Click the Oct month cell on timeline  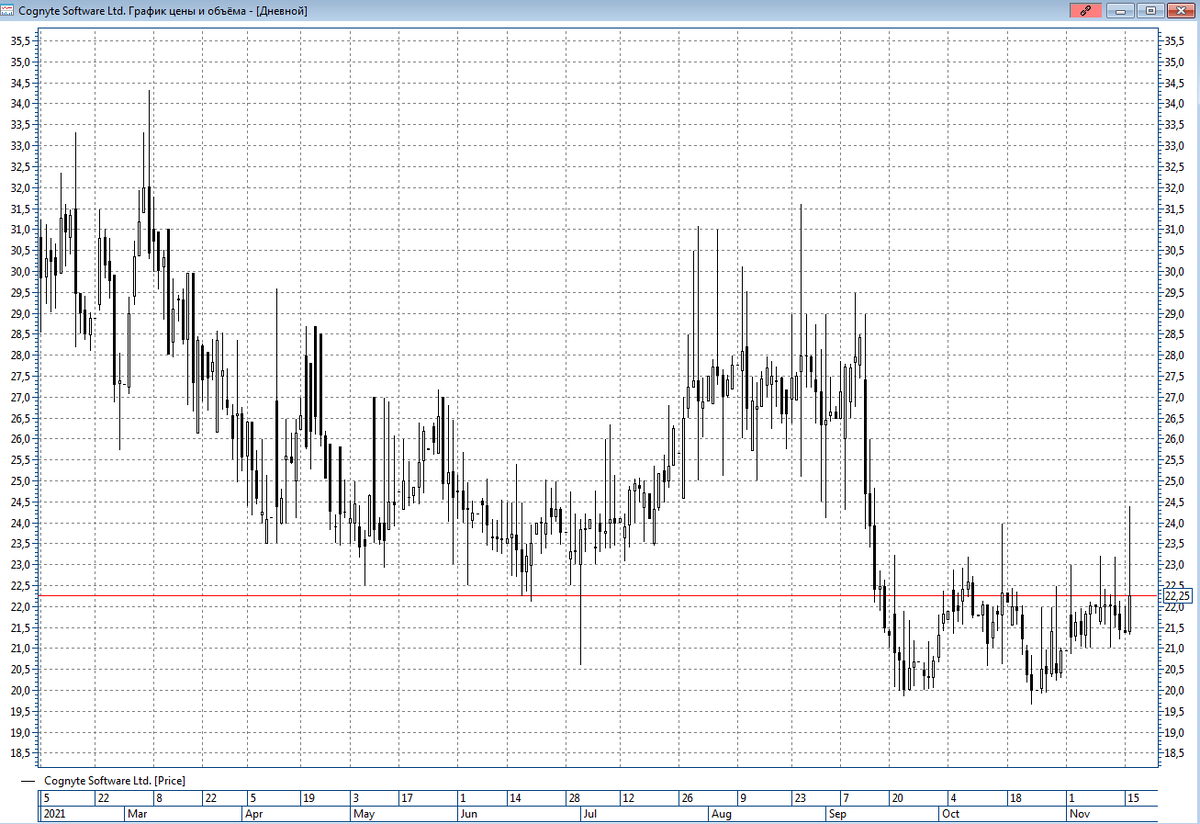pyautogui.click(x=1002, y=814)
